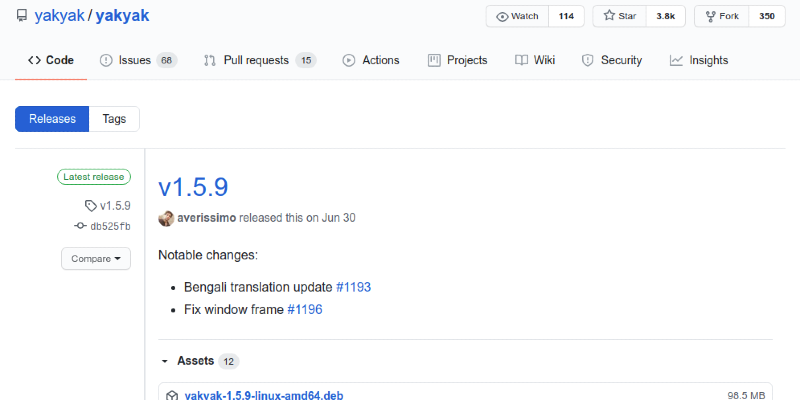Click the commit icon beside db525fb
Screen dimensions: 800x400
pos(80,226)
